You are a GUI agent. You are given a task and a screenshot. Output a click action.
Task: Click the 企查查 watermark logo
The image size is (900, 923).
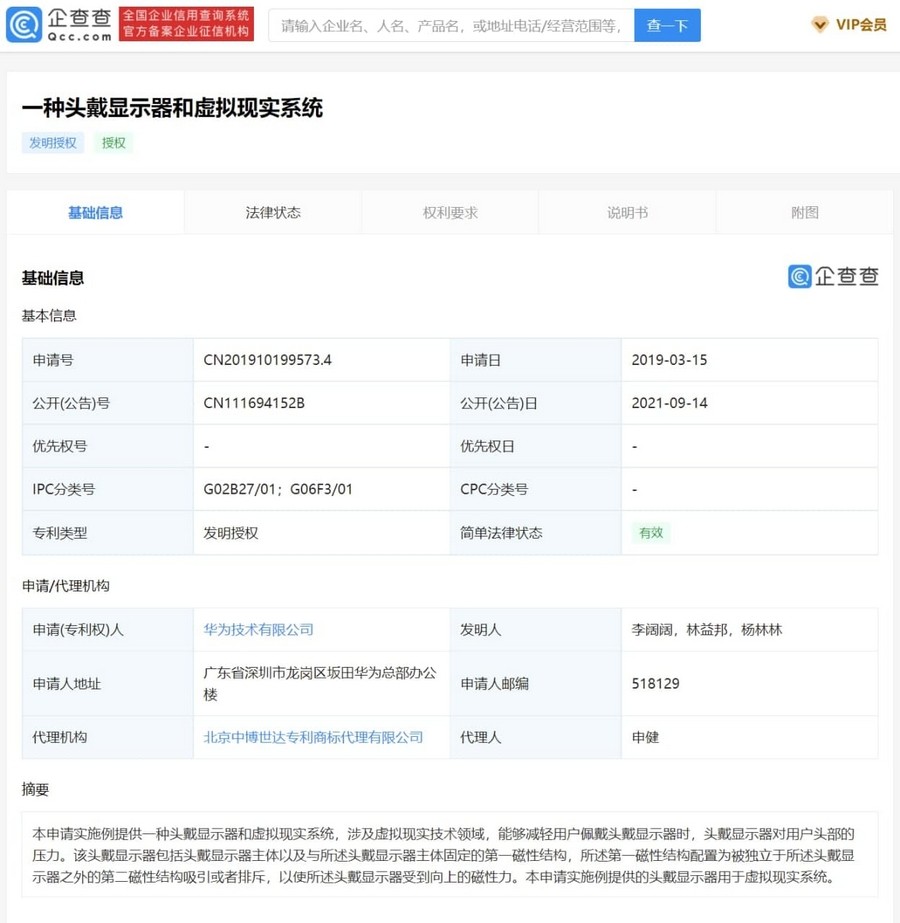(x=832, y=277)
